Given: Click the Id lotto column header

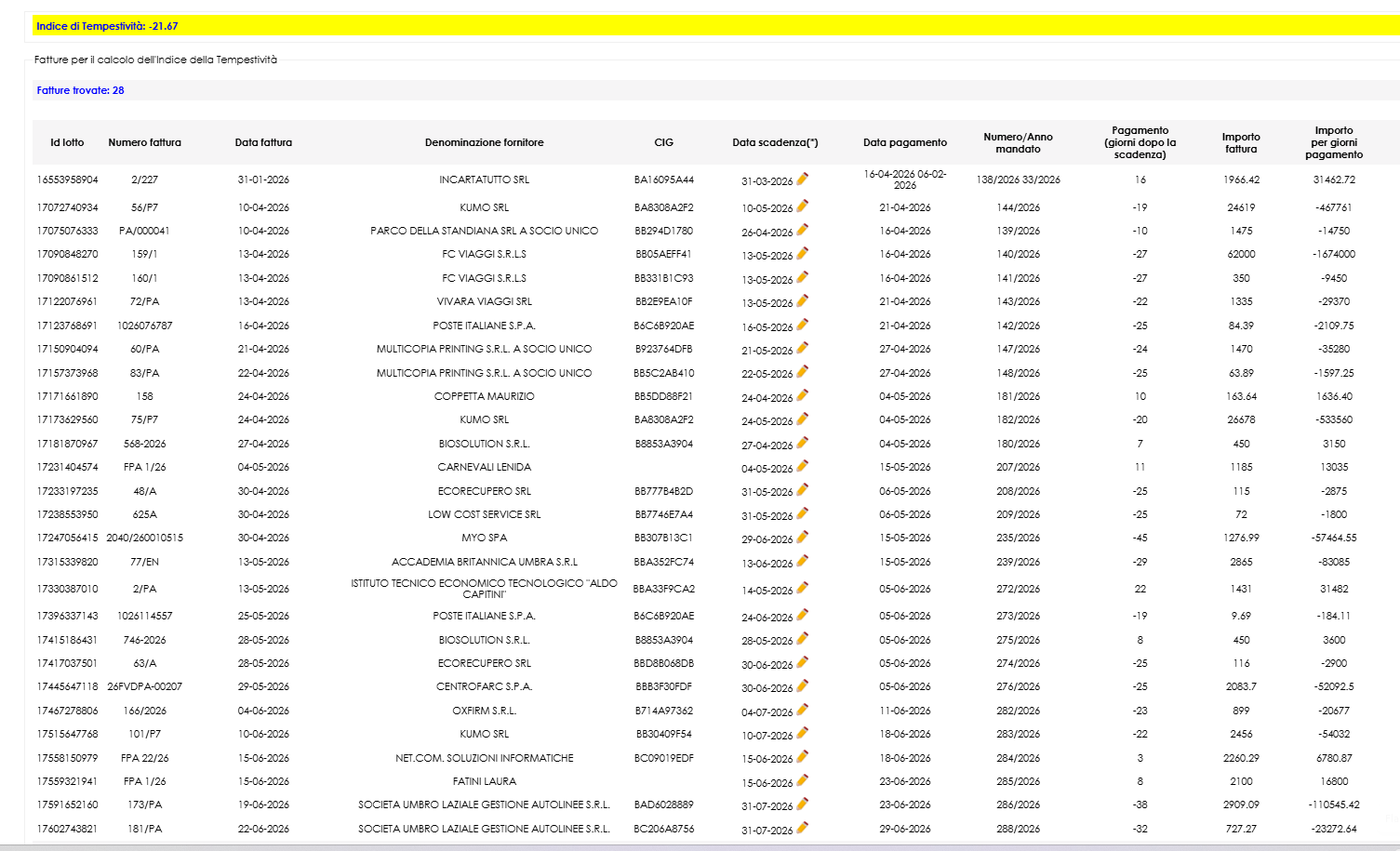Looking at the screenshot, I should [x=67, y=142].
